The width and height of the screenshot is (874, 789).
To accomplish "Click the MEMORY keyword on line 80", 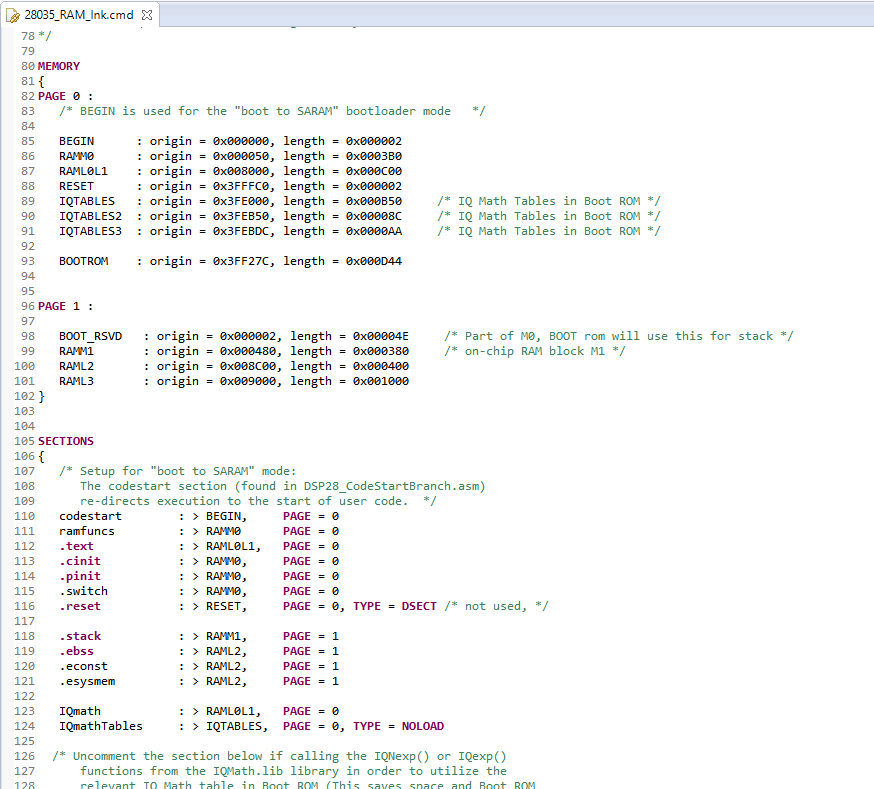I will coord(59,66).
